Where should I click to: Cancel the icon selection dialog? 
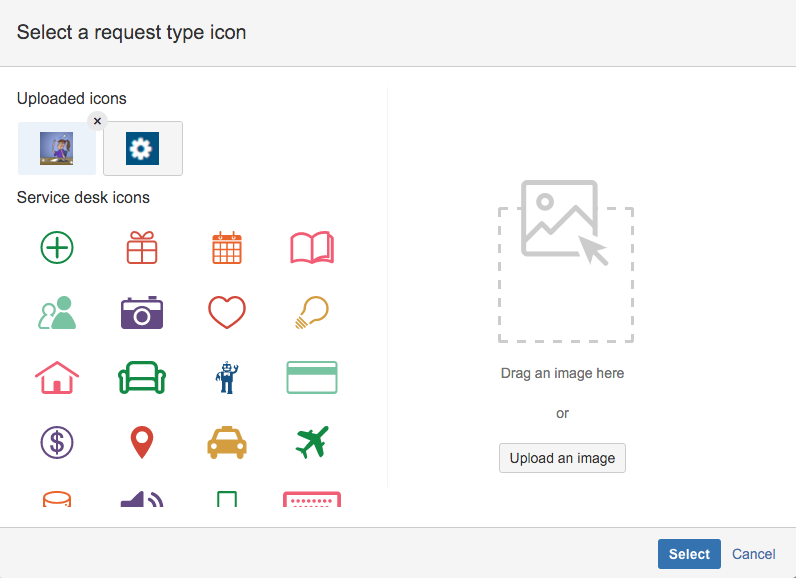[753, 554]
